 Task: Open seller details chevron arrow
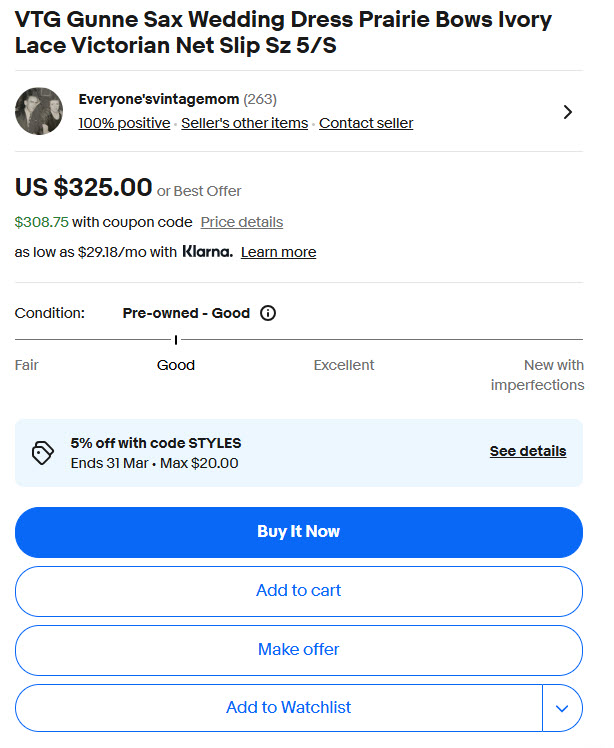tap(568, 112)
